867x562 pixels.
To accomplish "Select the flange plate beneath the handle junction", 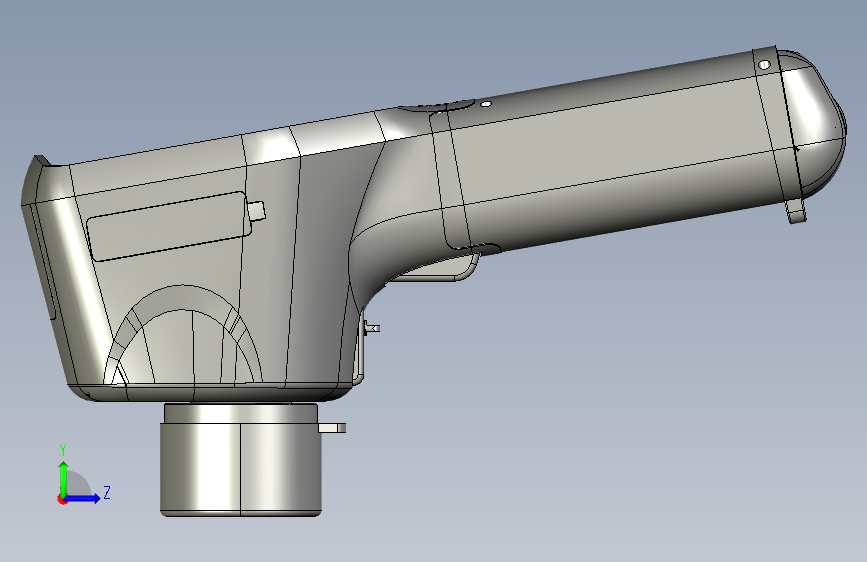I will pyautogui.click(x=437, y=269).
